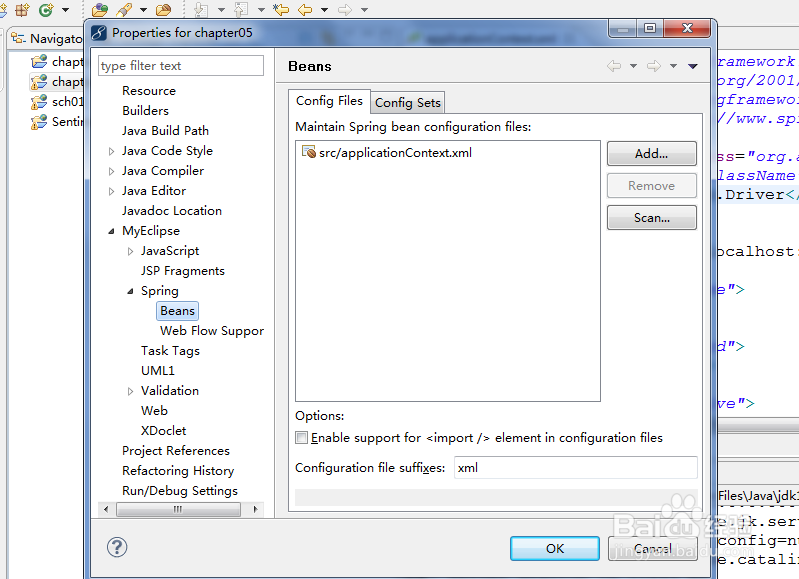Screen dimensions: 799x579
Task: Click the Add... button
Action: [652, 153]
